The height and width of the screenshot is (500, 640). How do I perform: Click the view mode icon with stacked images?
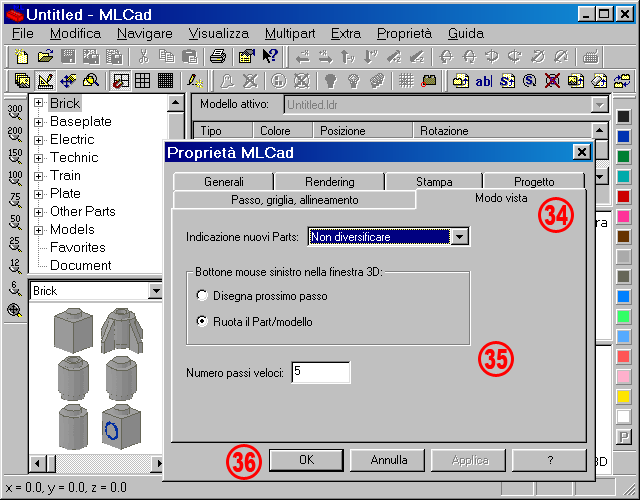[x=22, y=80]
